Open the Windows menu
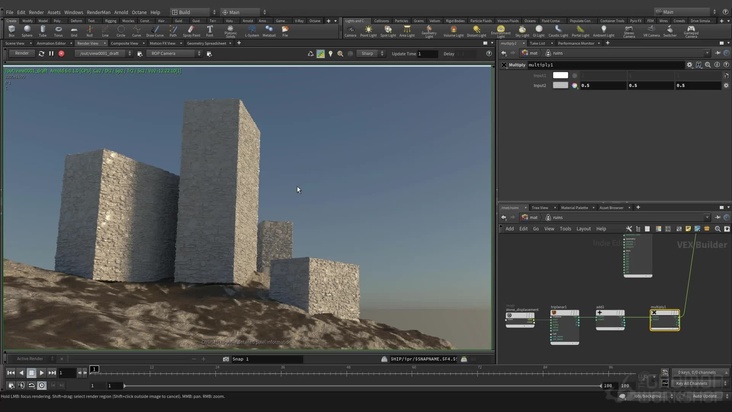 (73, 12)
